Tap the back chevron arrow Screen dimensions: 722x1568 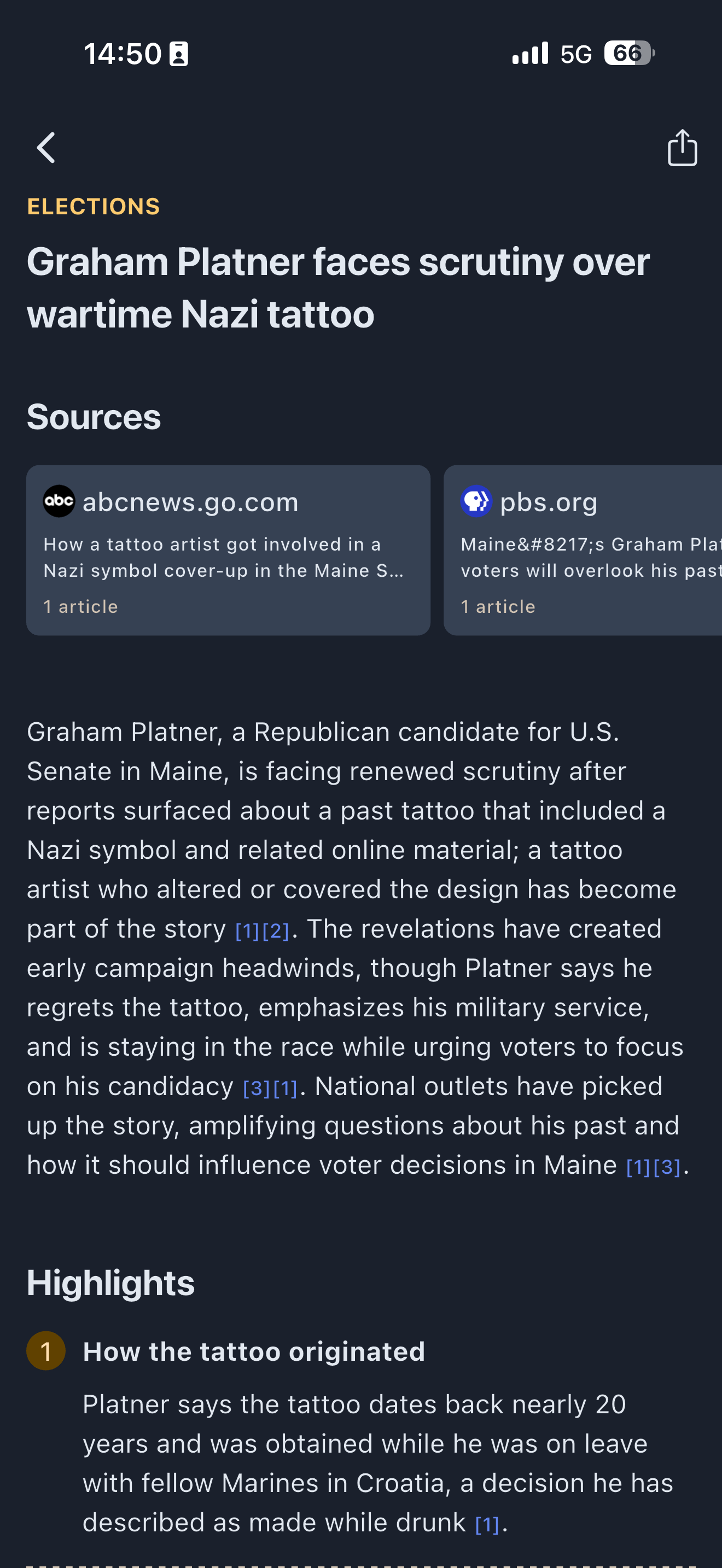pyautogui.click(x=46, y=148)
